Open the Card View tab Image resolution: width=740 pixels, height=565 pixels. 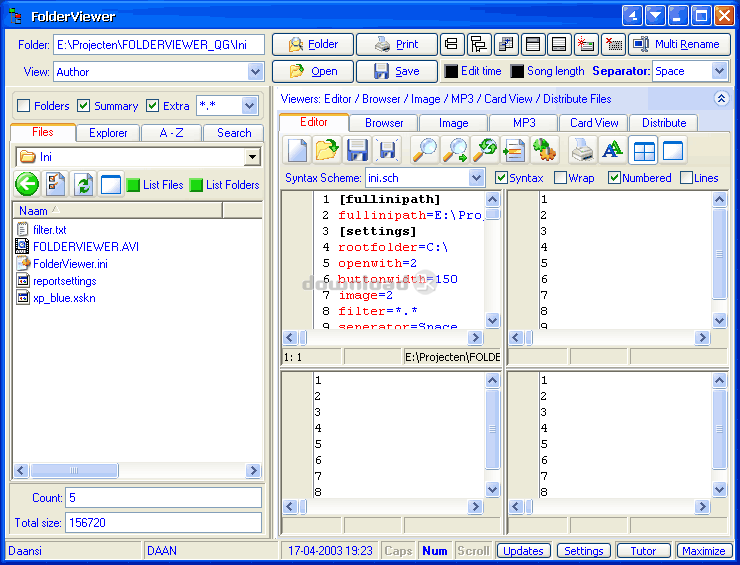click(x=594, y=123)
